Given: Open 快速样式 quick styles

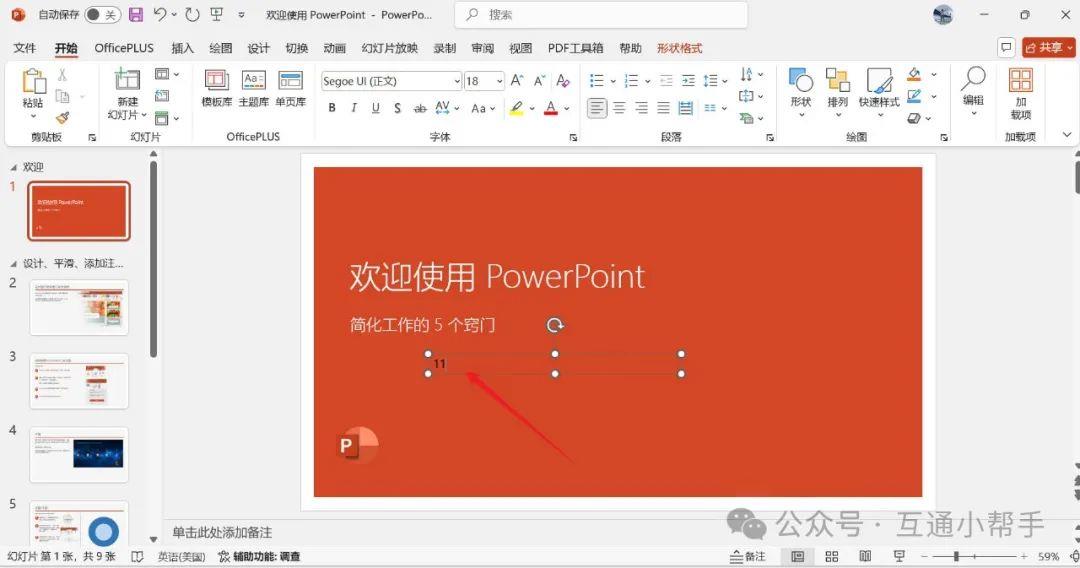Looking at the screenshot, I should (x=879, y=92).
